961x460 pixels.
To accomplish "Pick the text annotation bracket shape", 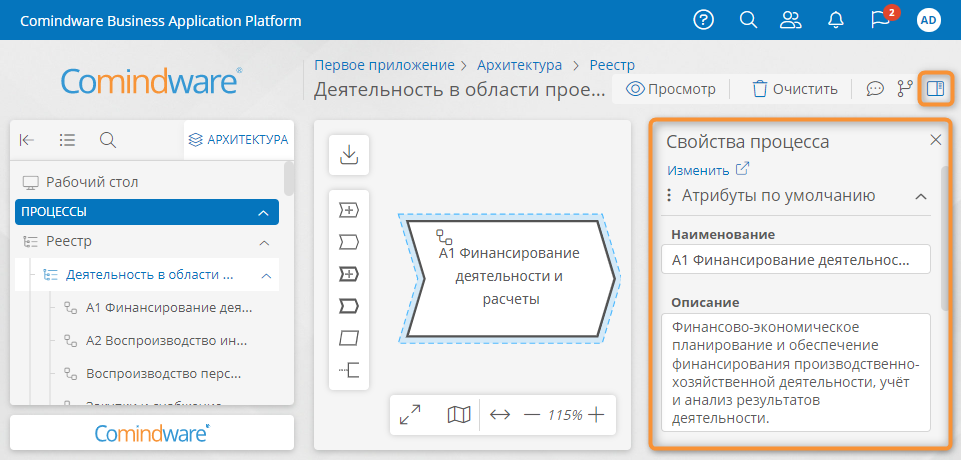I will (349, 369).
